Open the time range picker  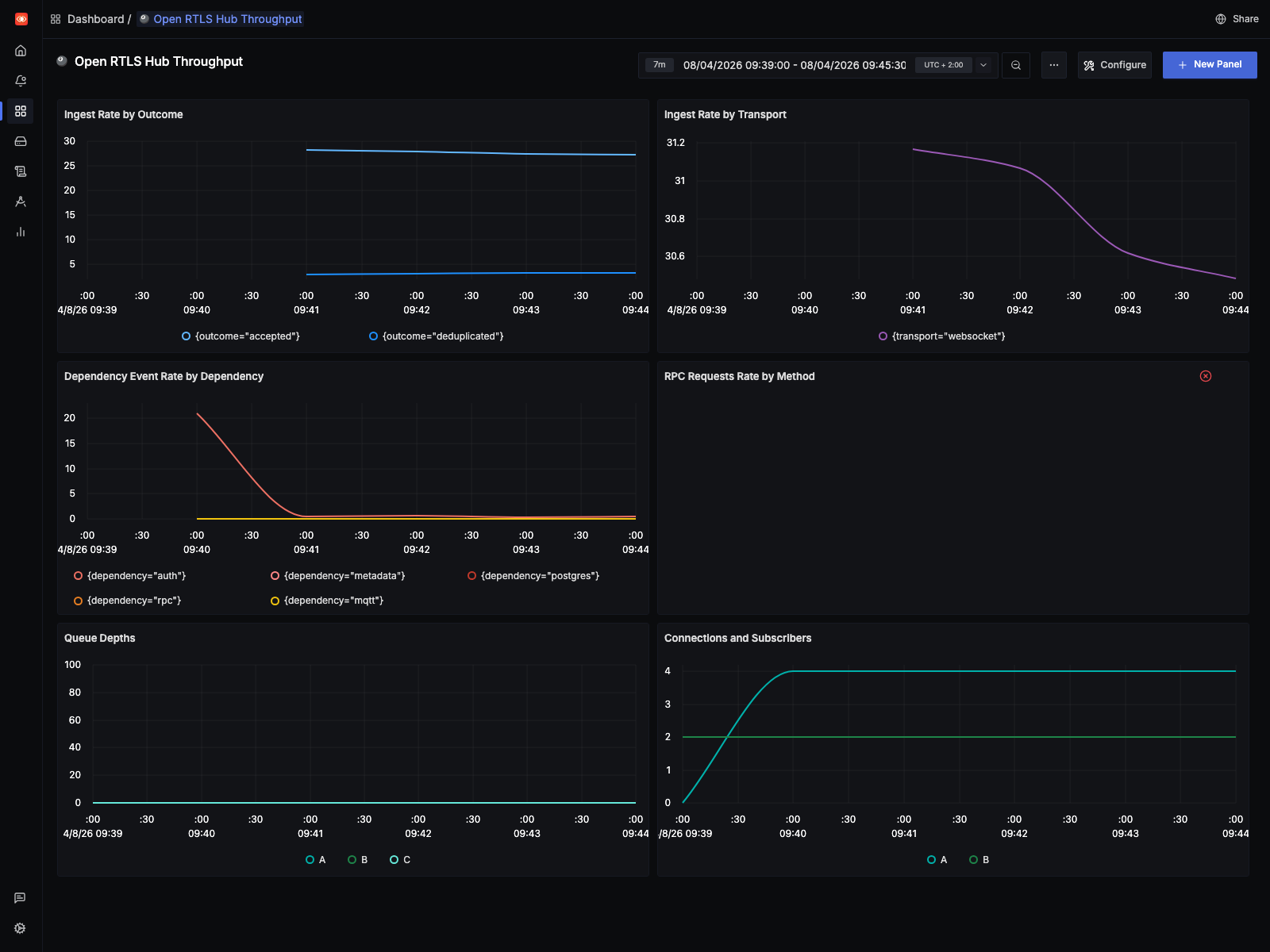click(x=794, y=65)
